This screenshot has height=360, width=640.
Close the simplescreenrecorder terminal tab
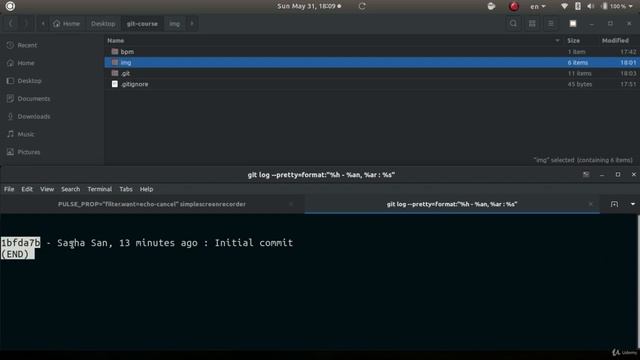[291, 204]
